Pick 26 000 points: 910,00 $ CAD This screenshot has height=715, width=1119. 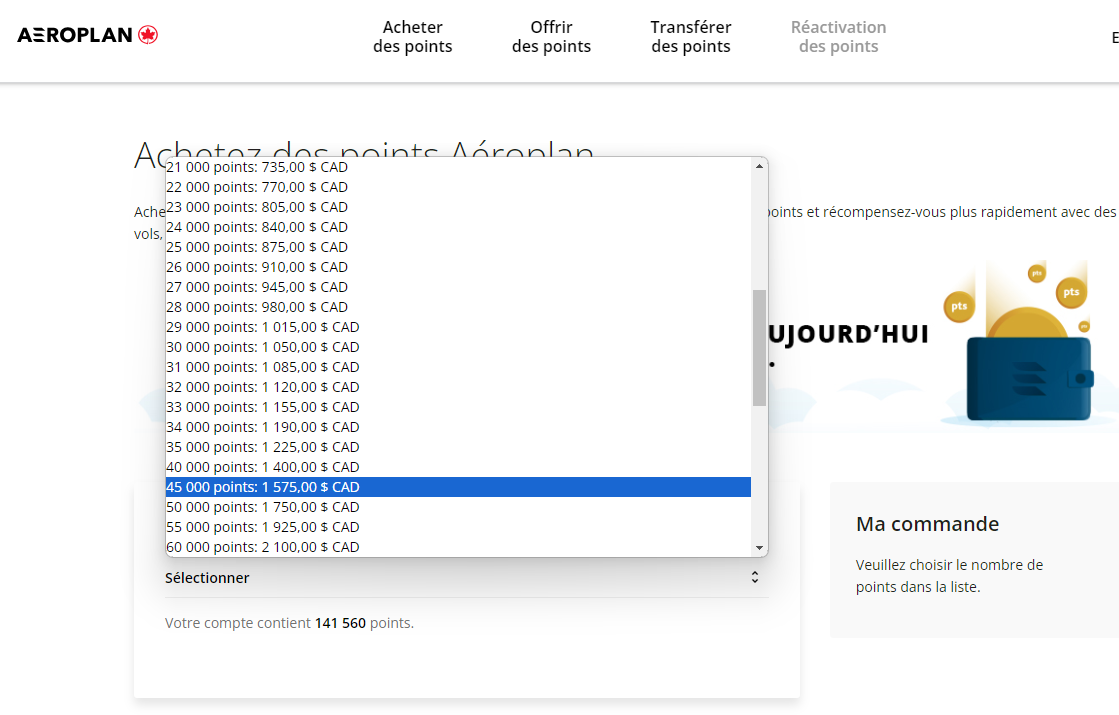(458, 267)
